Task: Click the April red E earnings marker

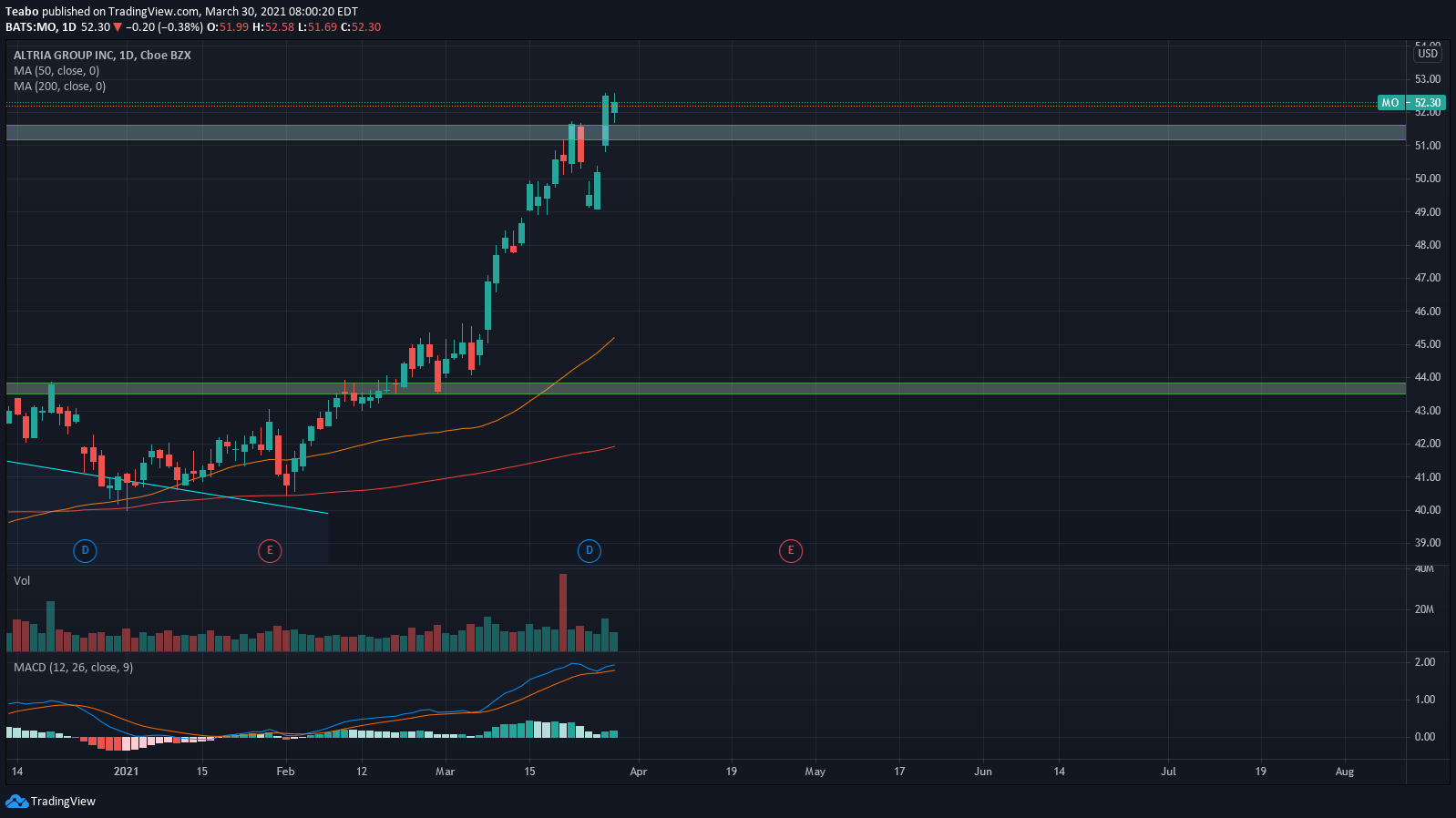Action: click(x=791, y=550)
